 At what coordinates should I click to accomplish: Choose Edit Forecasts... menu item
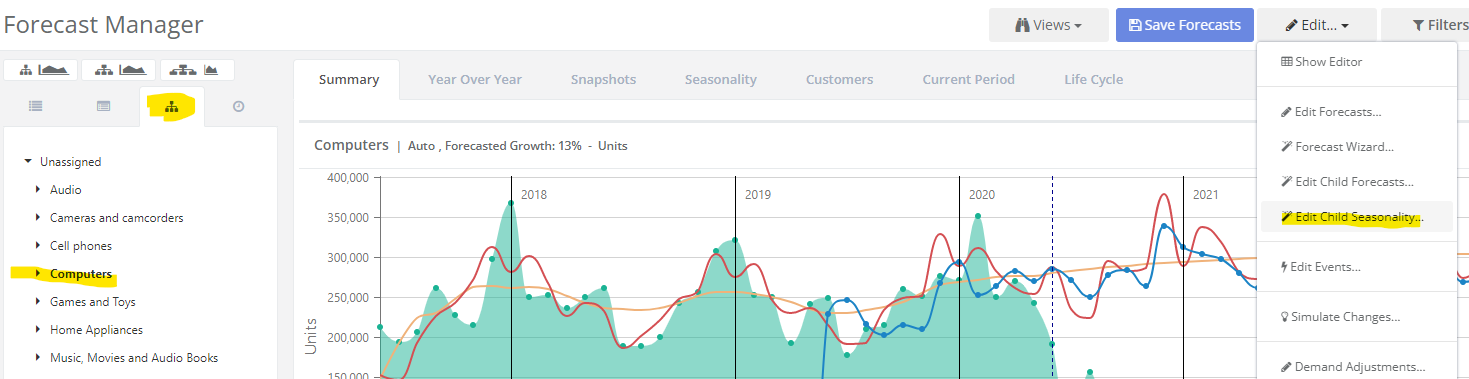[x=1357, y=112]
